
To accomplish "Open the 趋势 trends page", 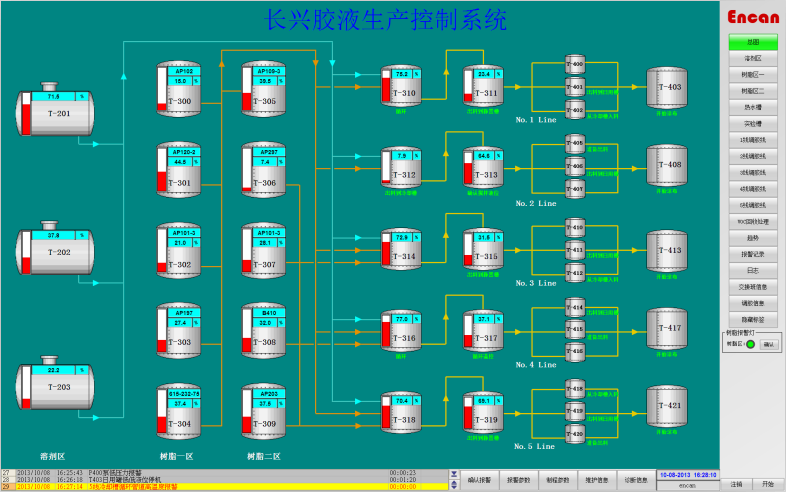I will point(753,238).
